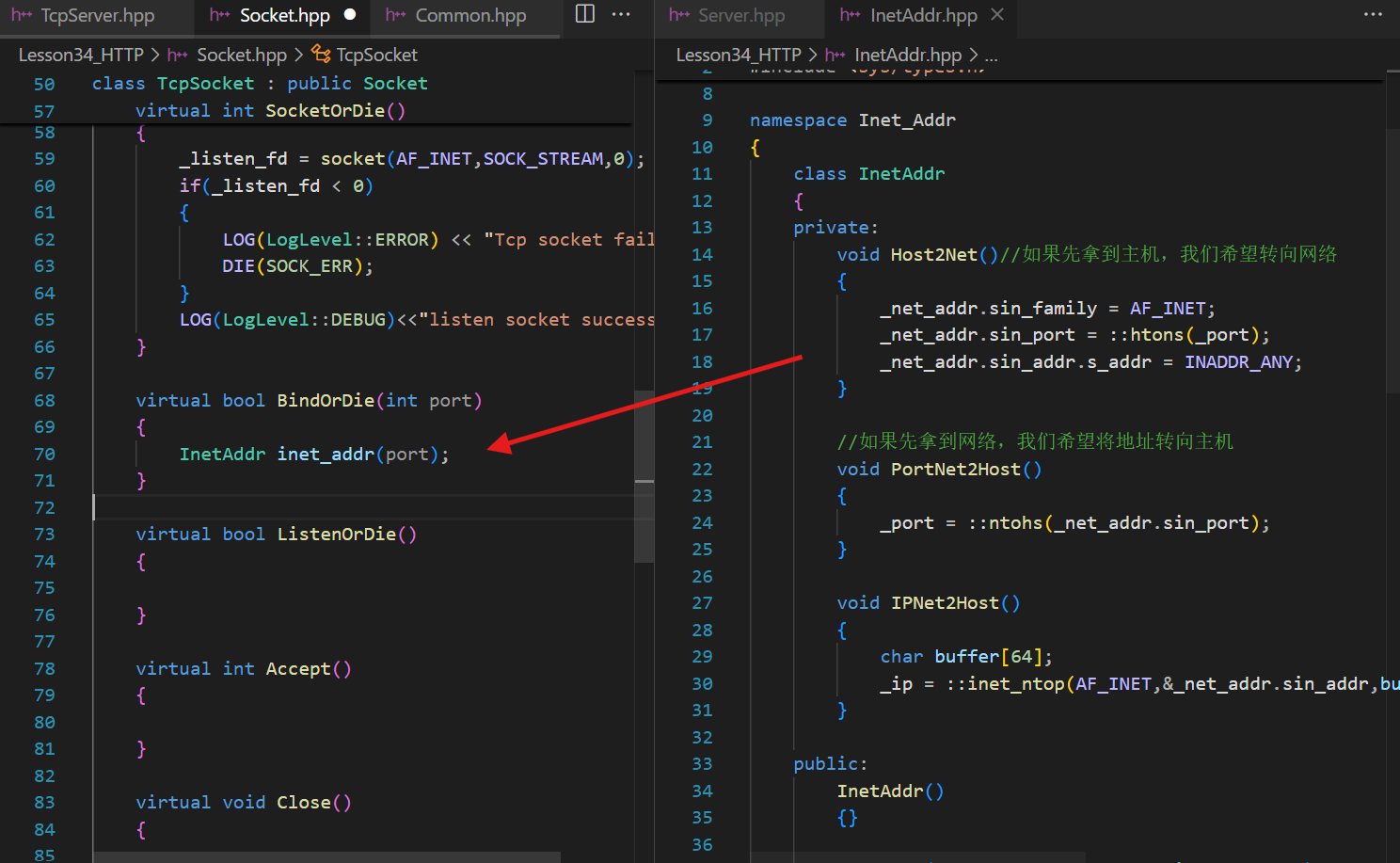Image resolution: width=1400 pixels, height=863 pixels.
Task: Click 'BindOrDie' function name
Action: pos(326,401)
